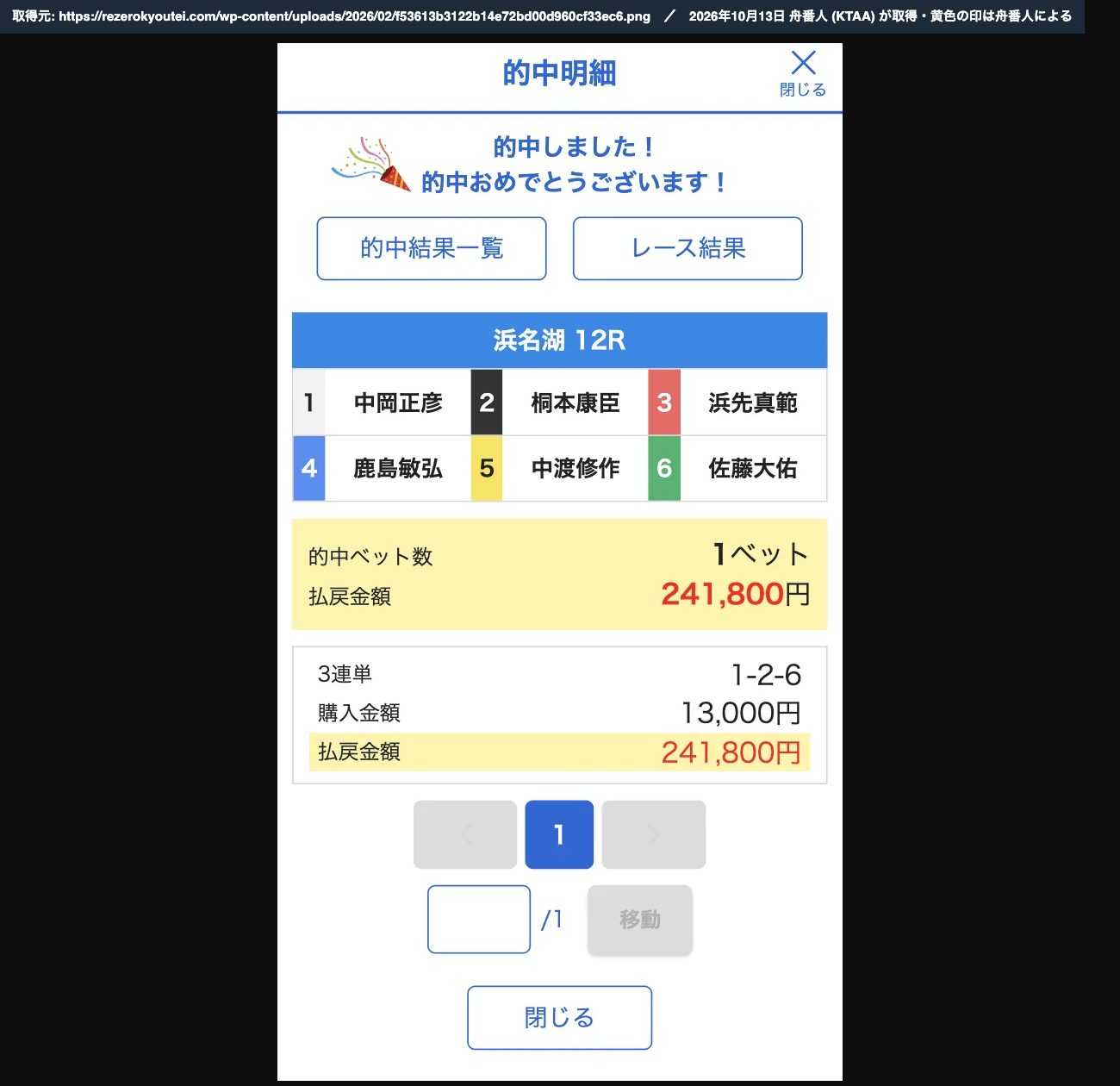The width and height of the screenshot is (1120, 1086).
Task: Click racer name 浜先真範
Action: pos(753,403)
